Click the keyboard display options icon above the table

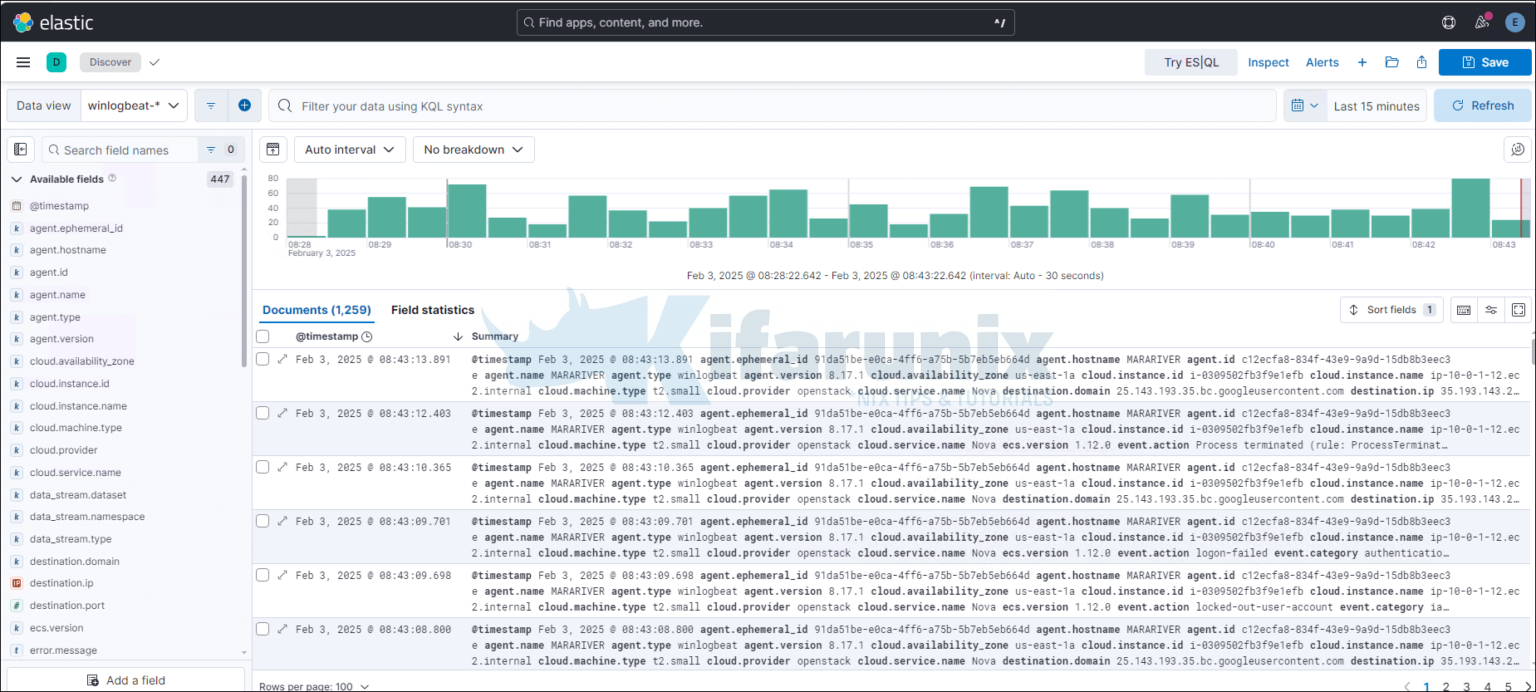tap(1463, 309)
